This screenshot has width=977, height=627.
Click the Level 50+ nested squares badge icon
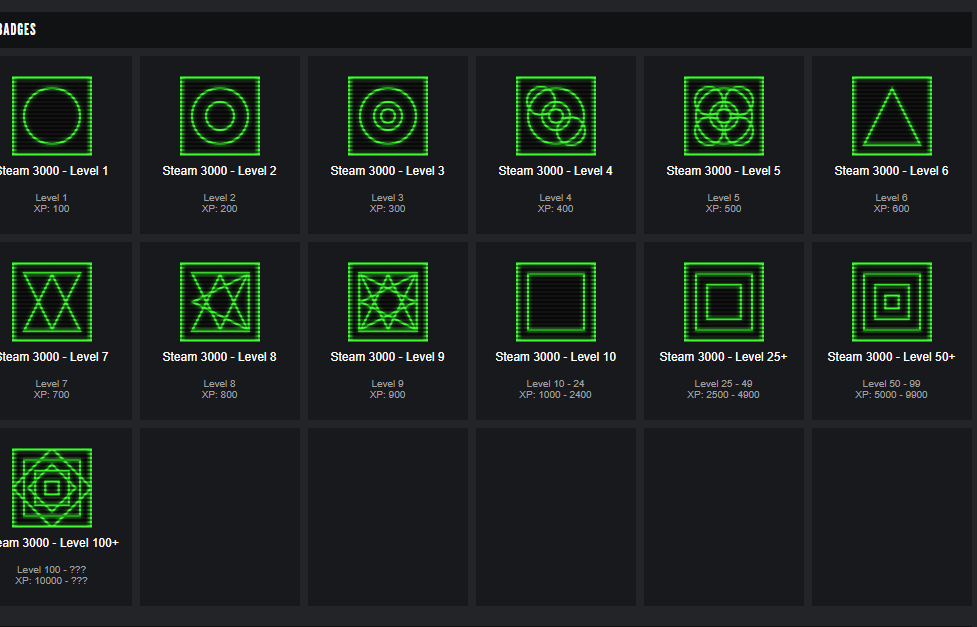point(892,302)
